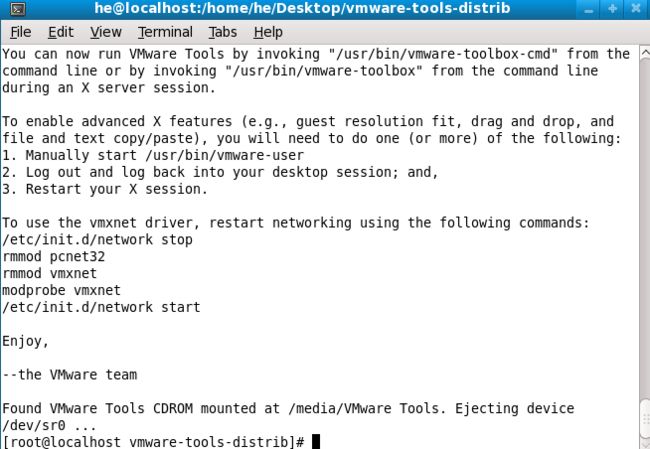Open the Tabs menu
Viewport: 650px width, 449px height.
(223, 32)
